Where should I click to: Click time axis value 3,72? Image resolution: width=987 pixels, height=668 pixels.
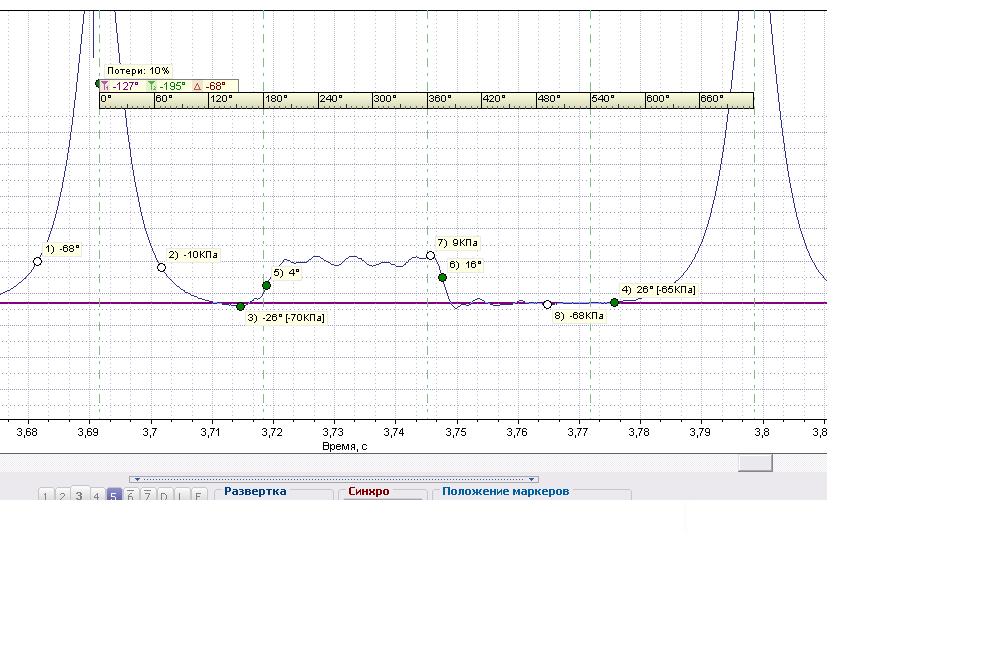(x=272, y=433)
